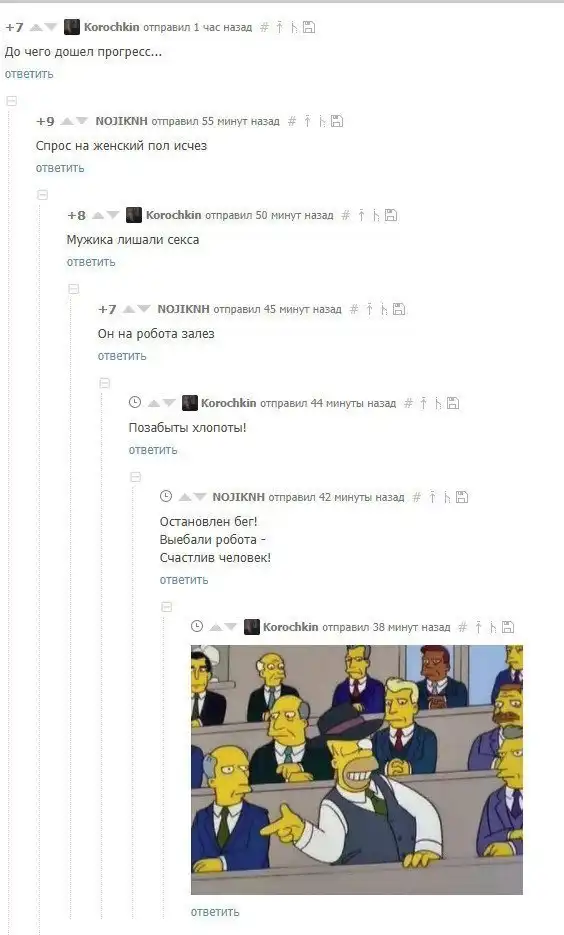The image size is (564, 935).
Task: Collapse the branch containing the Simpsons image comment
Action: click(x=166, y=607)
